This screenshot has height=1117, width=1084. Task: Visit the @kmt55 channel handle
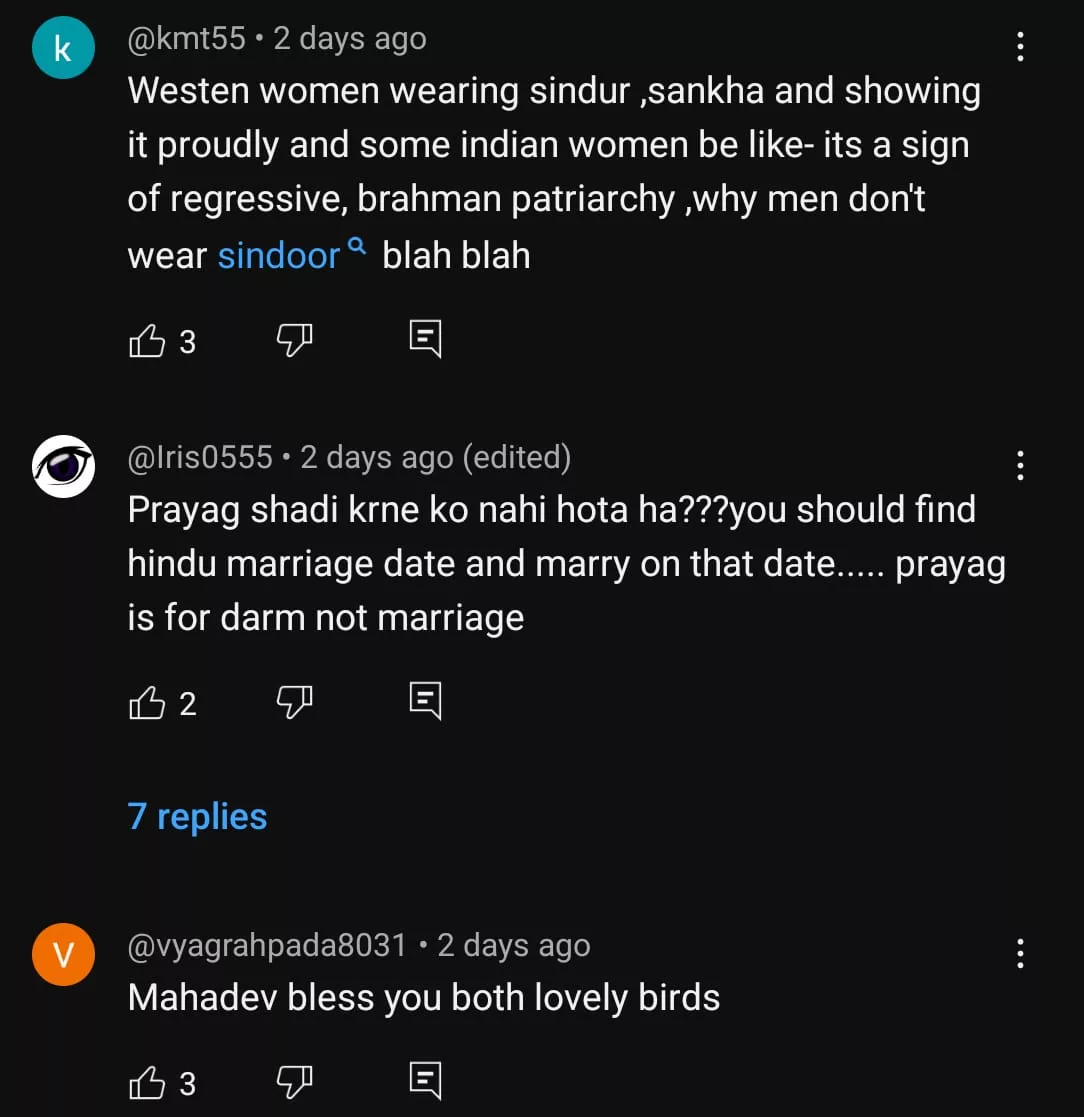pos(187,39)
